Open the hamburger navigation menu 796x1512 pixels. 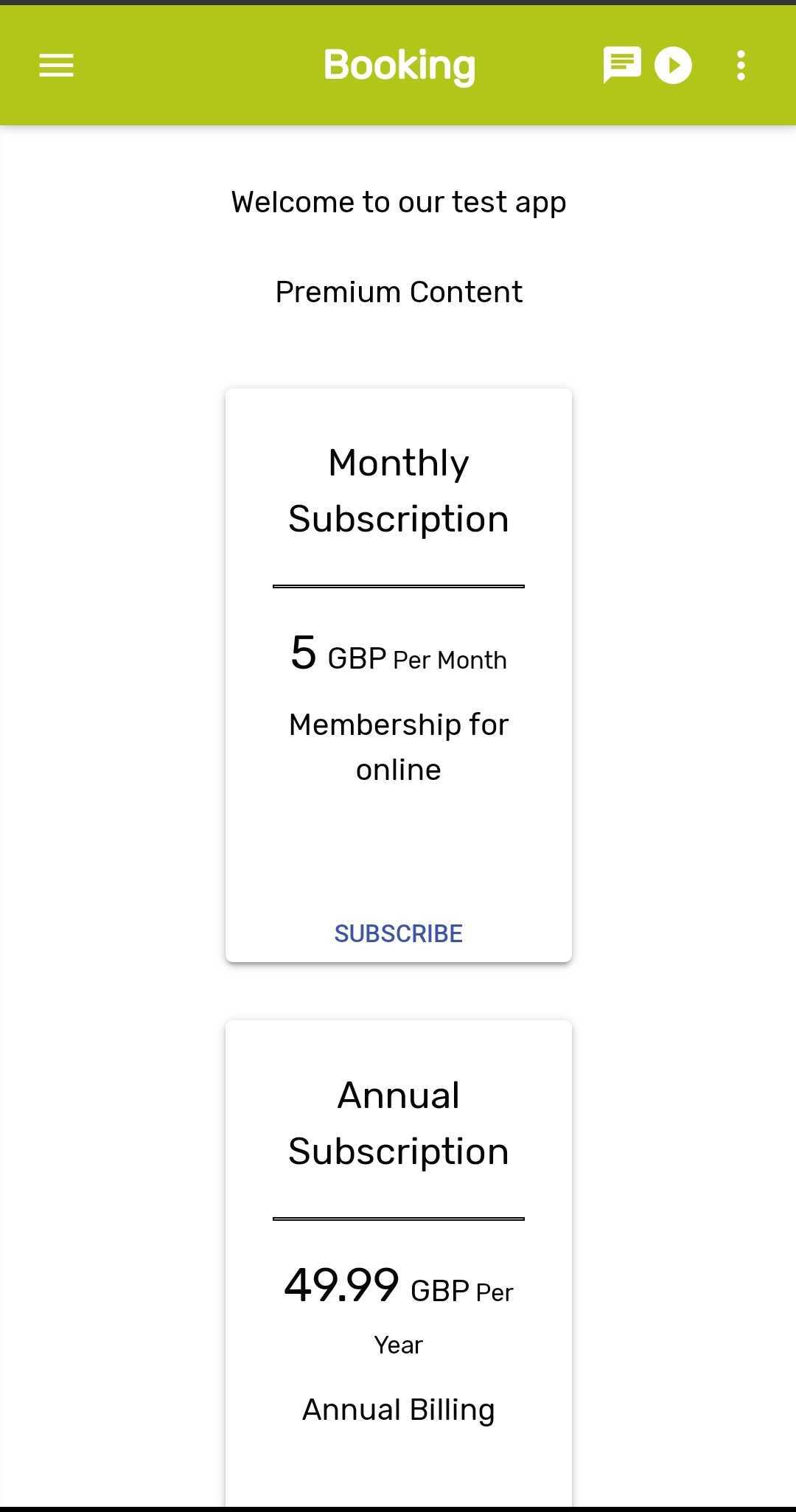56,65
